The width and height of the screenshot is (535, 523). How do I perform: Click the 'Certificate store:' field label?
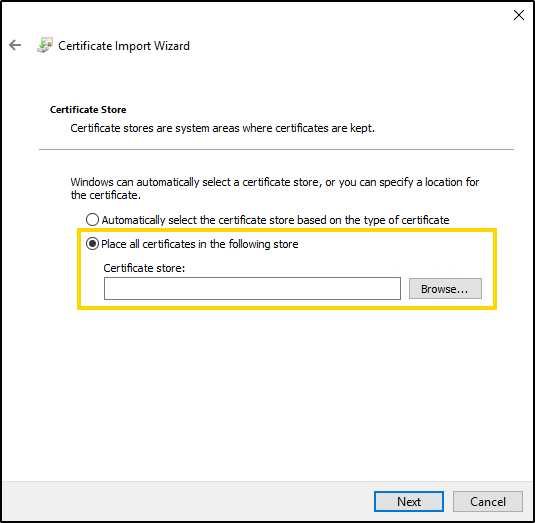[x=144, y=268]
